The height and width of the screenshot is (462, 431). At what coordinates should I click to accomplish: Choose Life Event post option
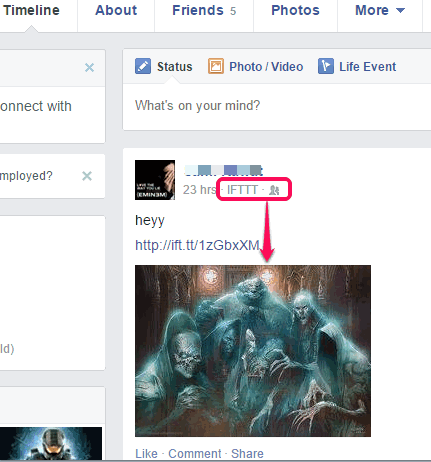coord(368,67)
